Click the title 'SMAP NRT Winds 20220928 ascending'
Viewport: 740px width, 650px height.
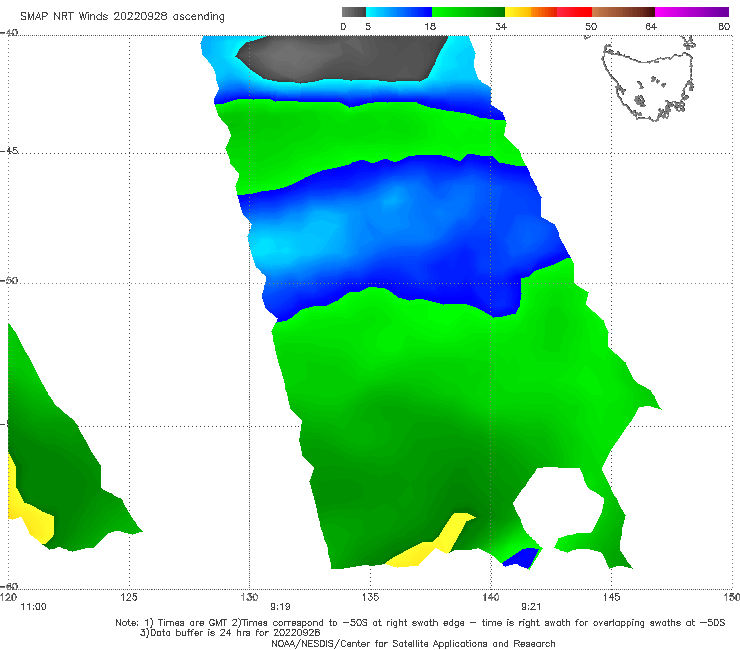tap(122, 16)
